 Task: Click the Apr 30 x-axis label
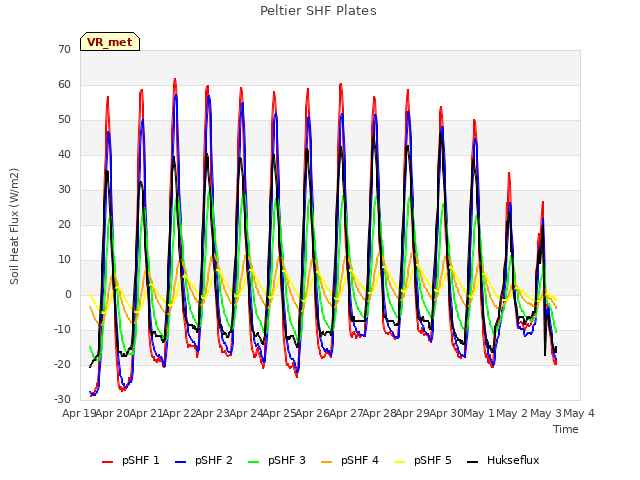click(446, 413)
